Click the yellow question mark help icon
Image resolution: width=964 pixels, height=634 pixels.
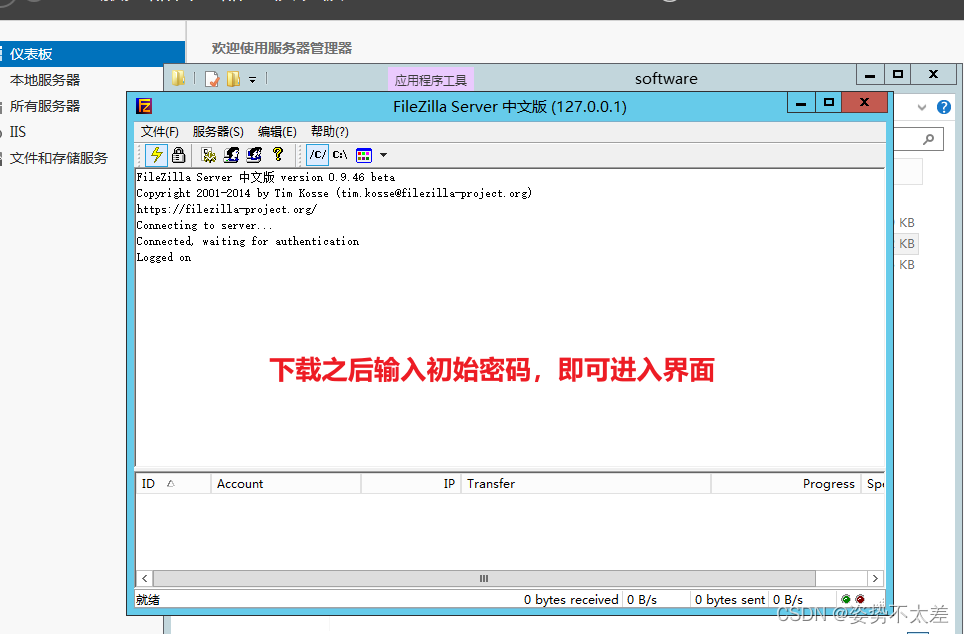tap(278, 154)
